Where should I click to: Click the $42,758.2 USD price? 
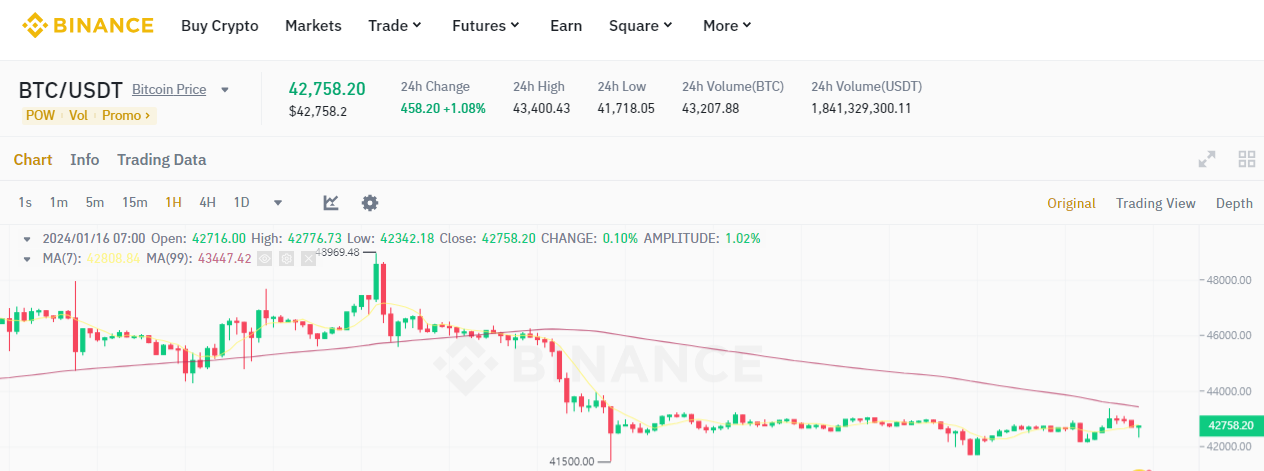[318, 111]
